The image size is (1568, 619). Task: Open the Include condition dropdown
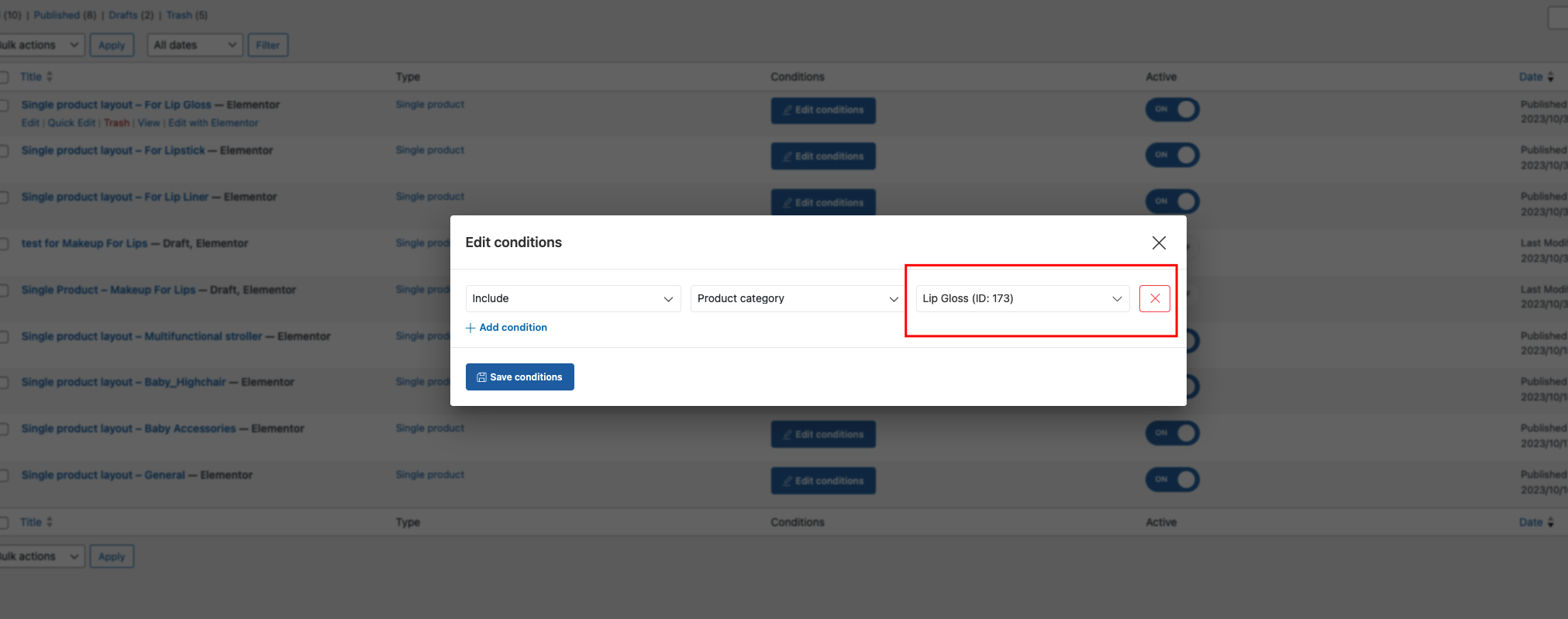[x=573, y=298]
